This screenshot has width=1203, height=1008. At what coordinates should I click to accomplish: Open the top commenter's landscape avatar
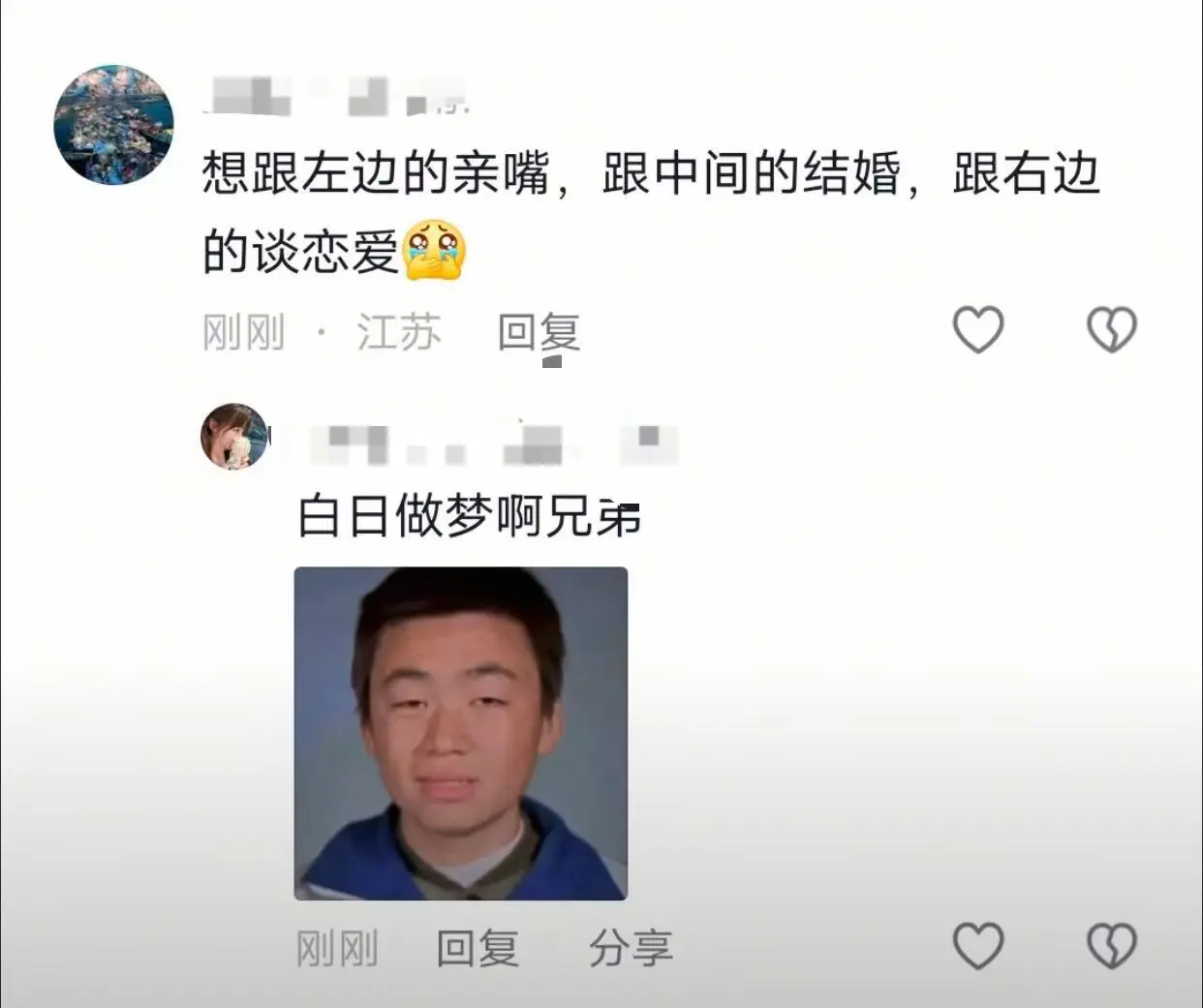[113, 125]
